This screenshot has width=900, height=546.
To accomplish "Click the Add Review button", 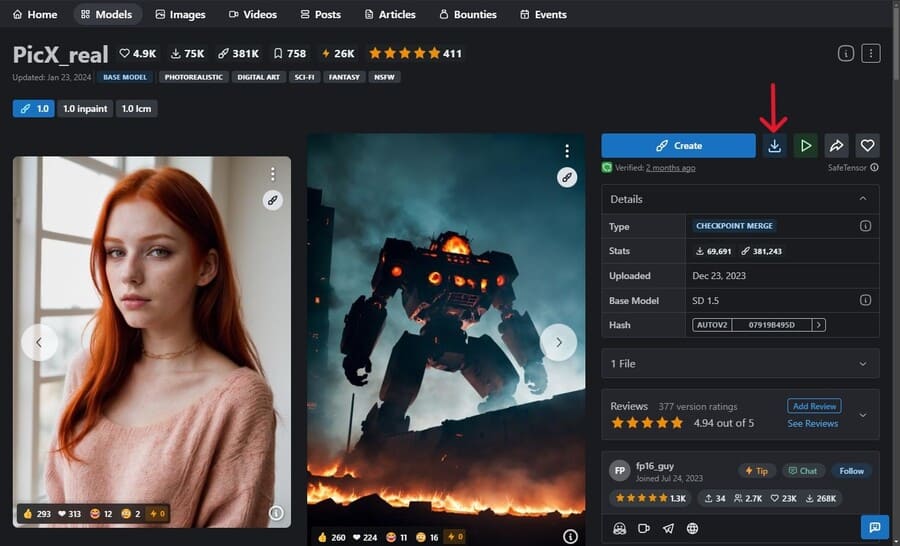I will coord(814,406).
